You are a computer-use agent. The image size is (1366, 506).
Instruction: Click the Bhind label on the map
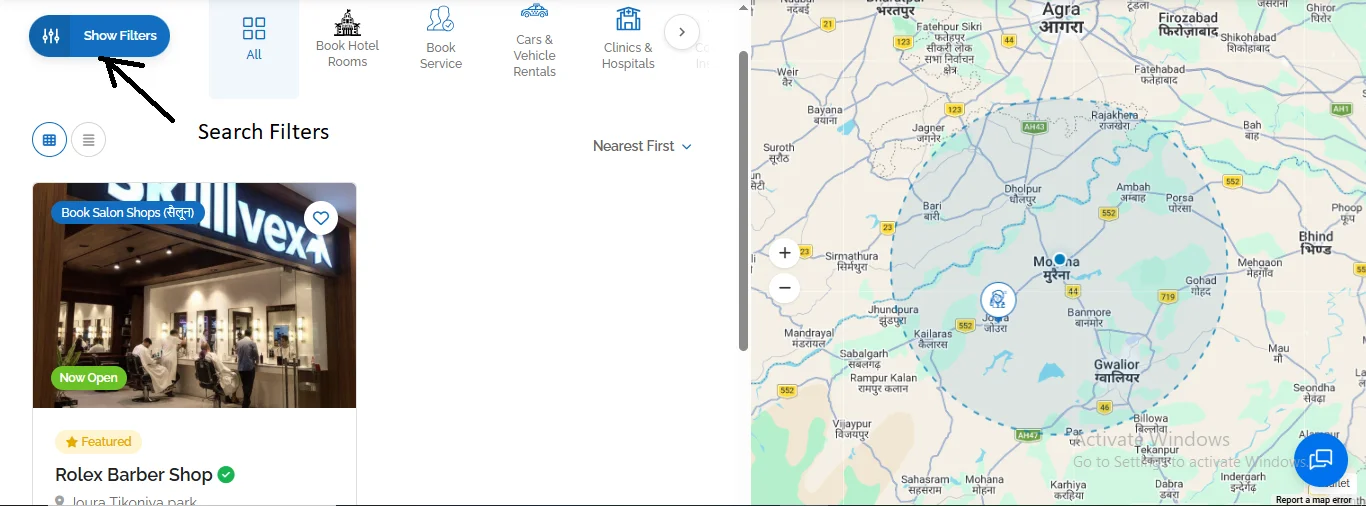[1316, 243]
